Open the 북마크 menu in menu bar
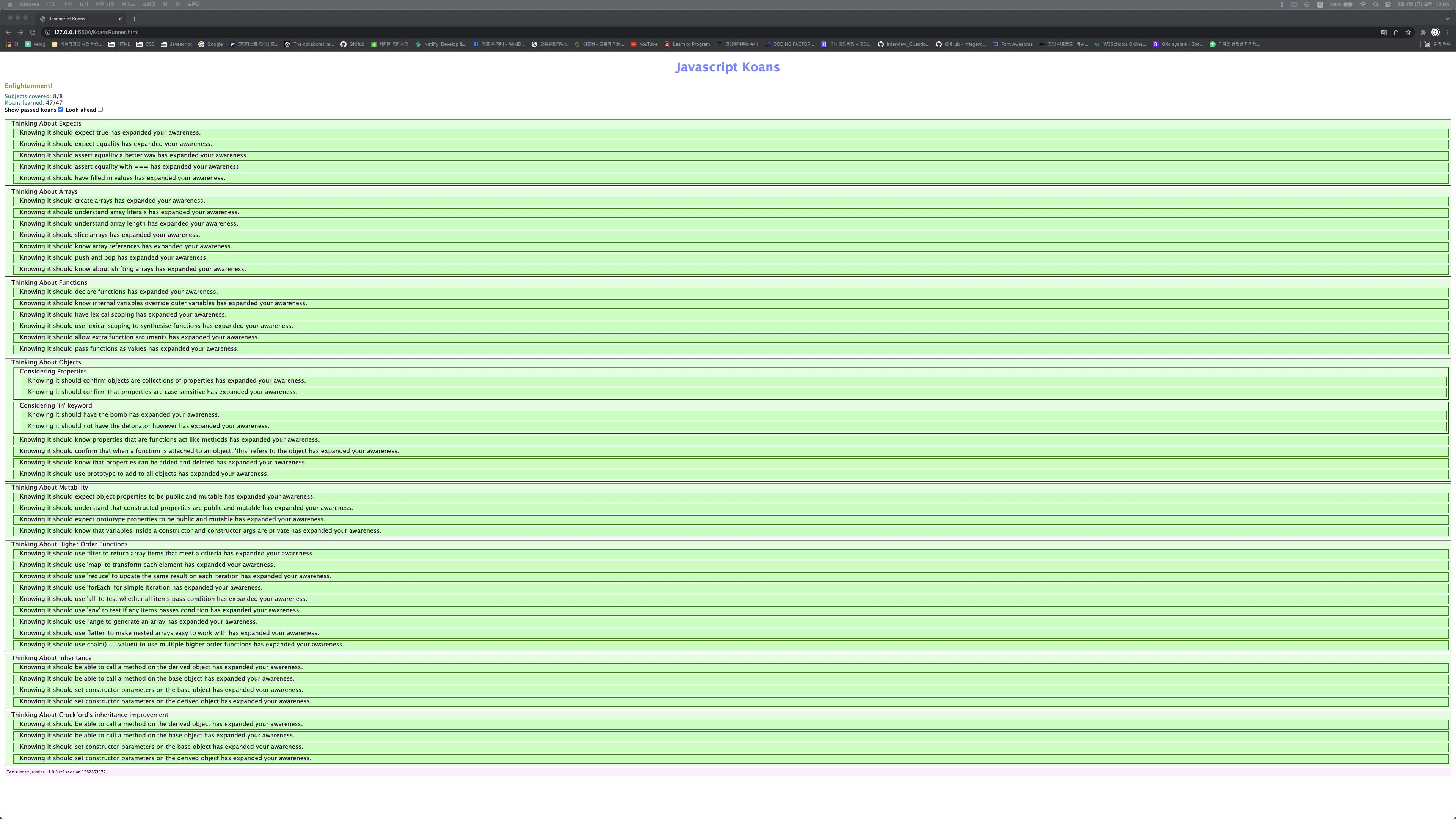 [x=128, y=5]
